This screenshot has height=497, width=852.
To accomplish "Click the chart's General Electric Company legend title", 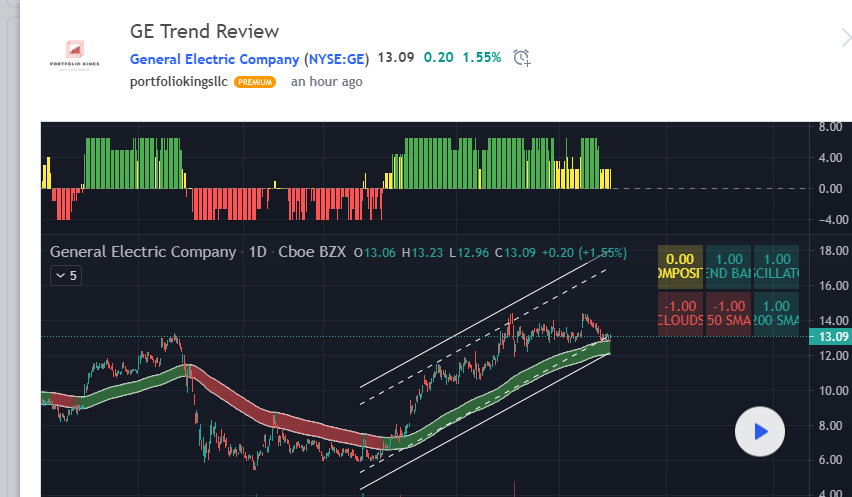I will click(x=143, y=252).
